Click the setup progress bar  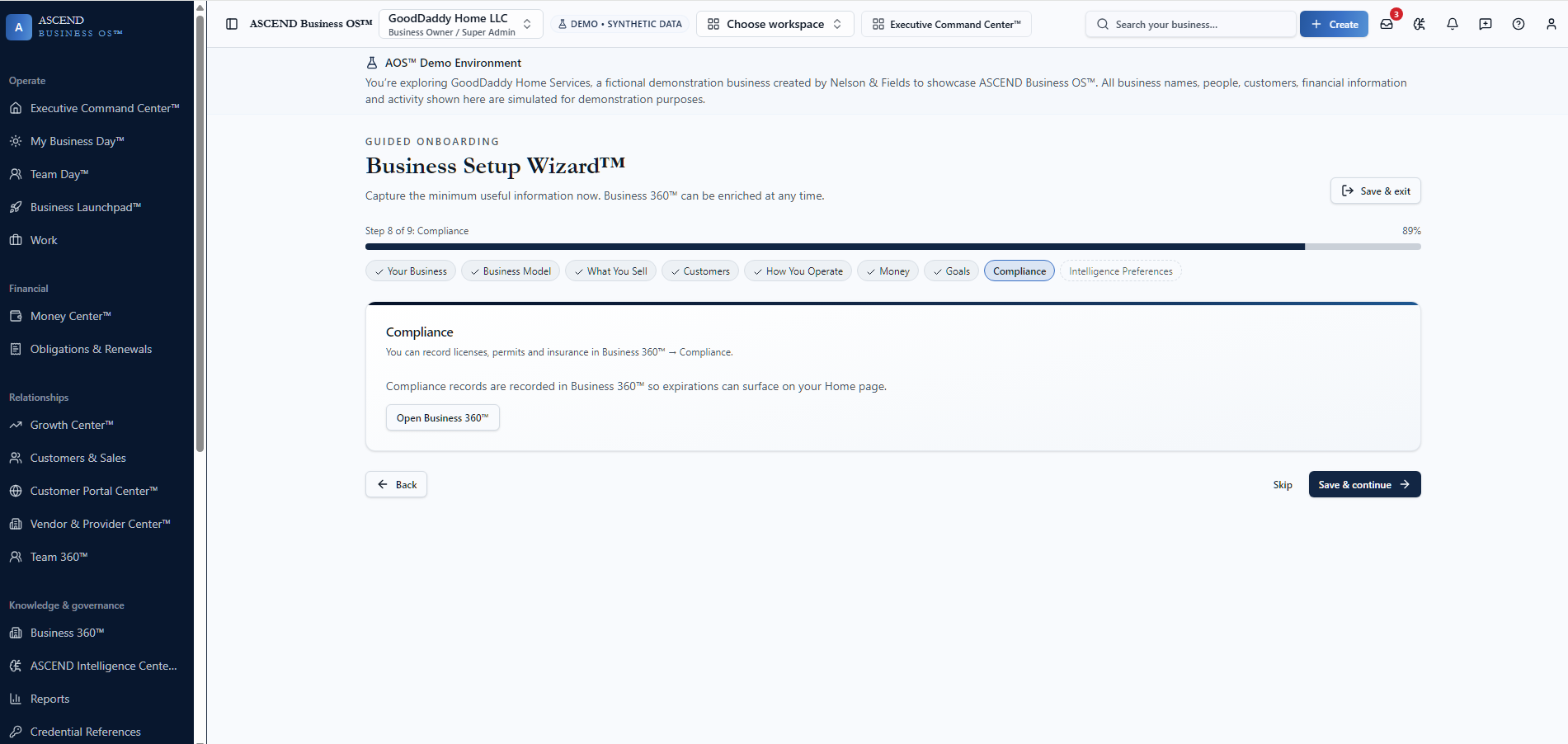pyautogui.click(x=892, y=246)
